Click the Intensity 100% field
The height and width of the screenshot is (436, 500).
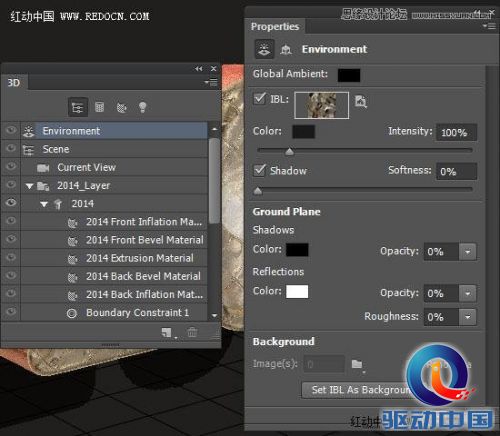coord(456,133)
